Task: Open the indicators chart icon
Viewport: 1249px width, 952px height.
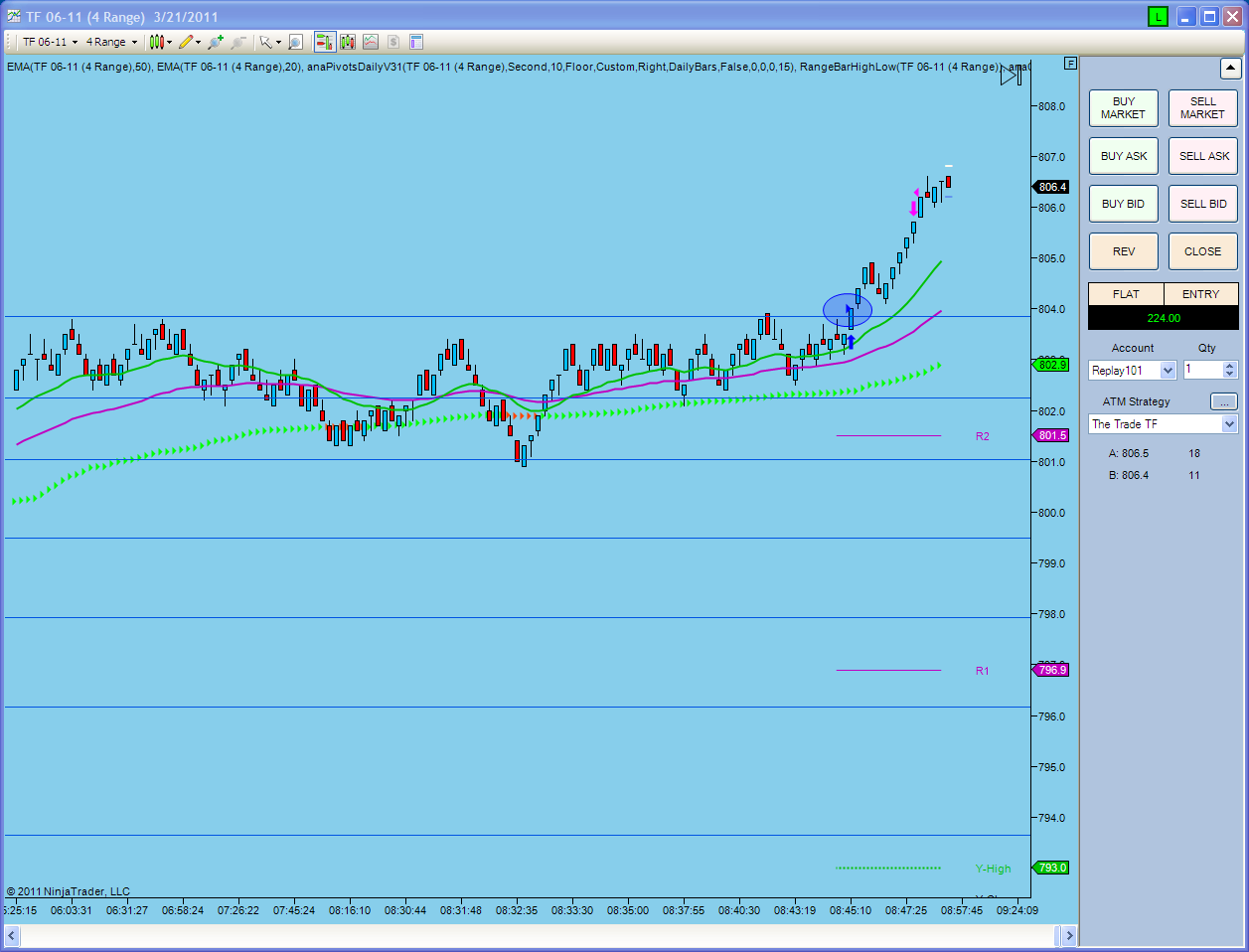Action: point(371,42)
